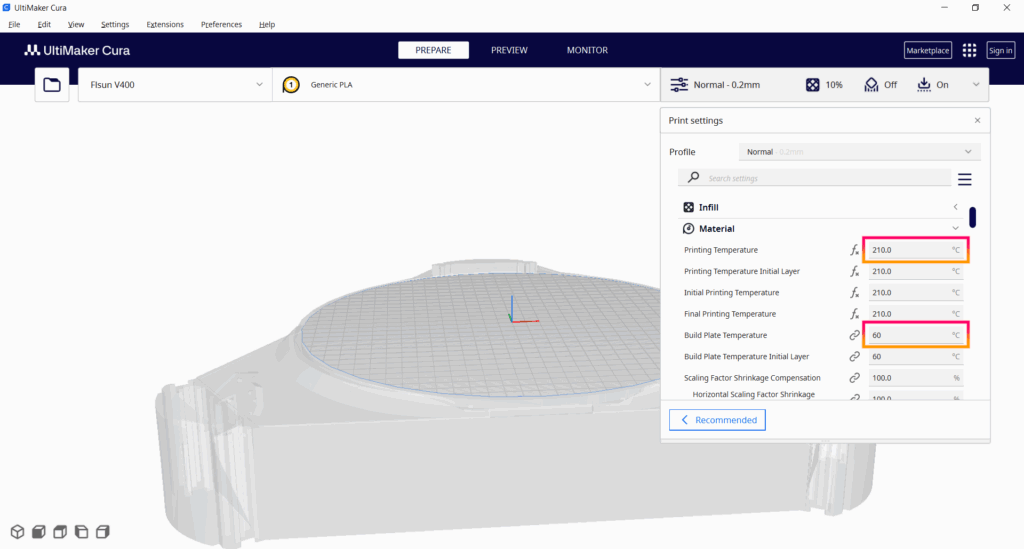The width and height of the screenshot is (1024, 549).
Task: Close the Print settings panel
Action: coord(978,120)
